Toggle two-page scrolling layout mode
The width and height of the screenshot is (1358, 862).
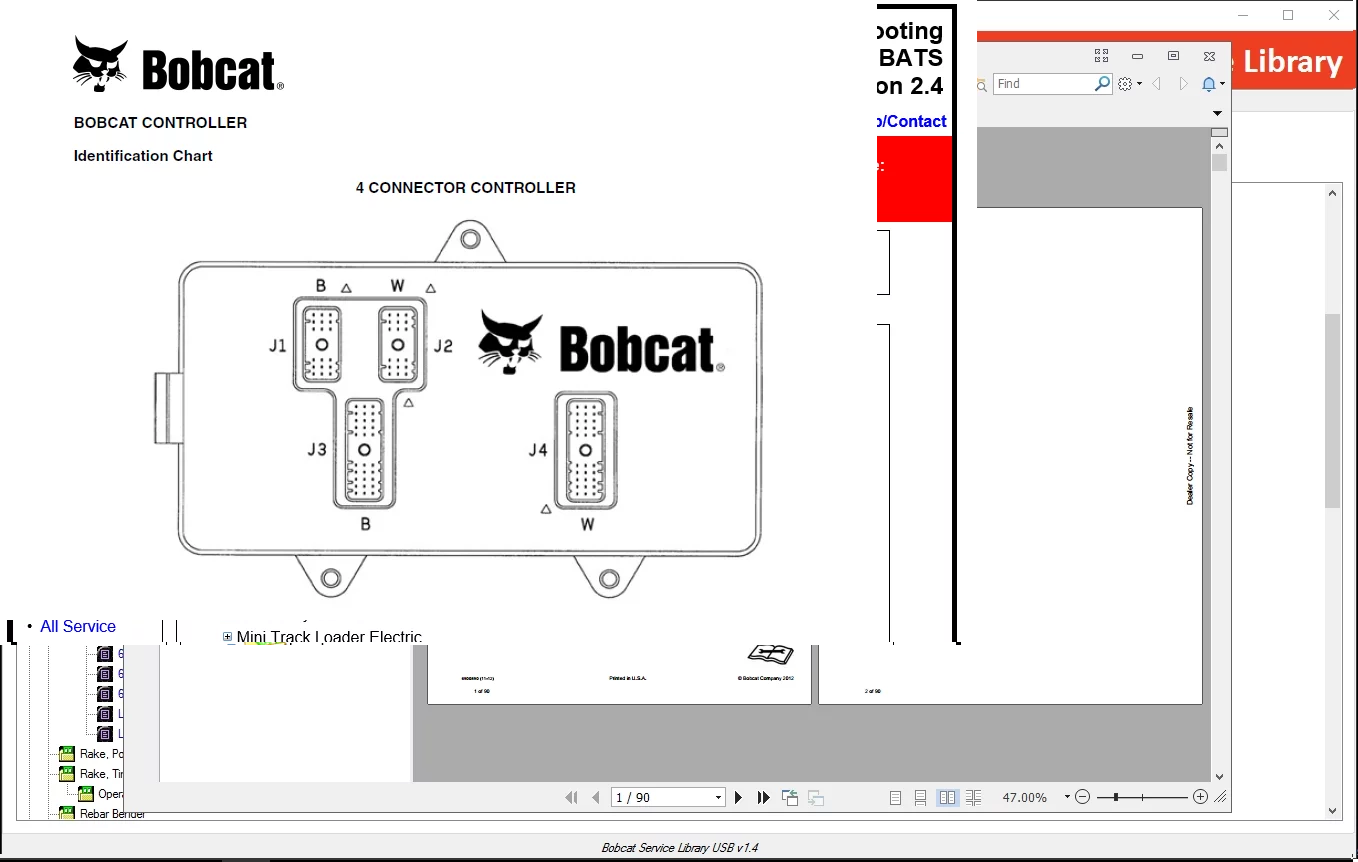[x=972, y=797]
